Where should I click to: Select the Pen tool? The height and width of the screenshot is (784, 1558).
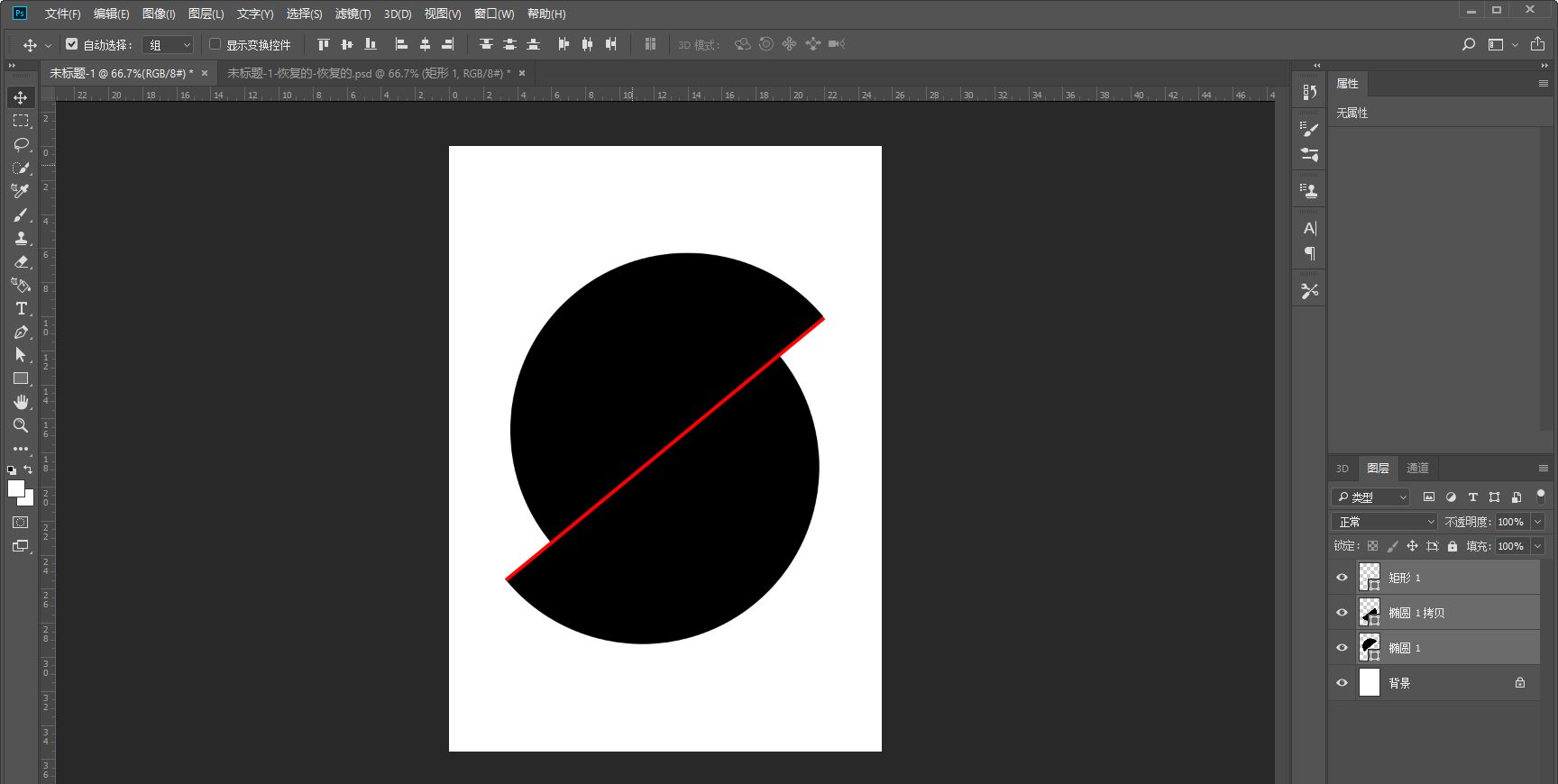click(21, 332)
